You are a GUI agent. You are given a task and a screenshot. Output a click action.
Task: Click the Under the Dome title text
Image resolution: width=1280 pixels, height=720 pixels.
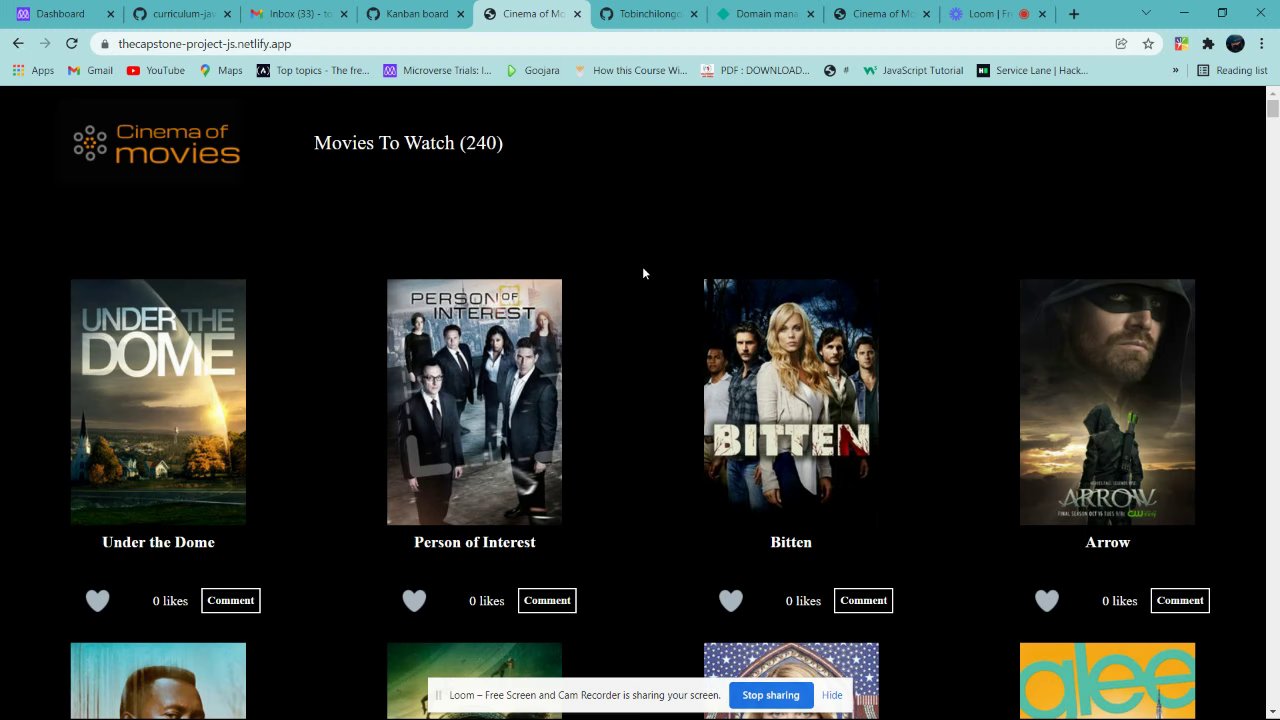click(158, 542)
